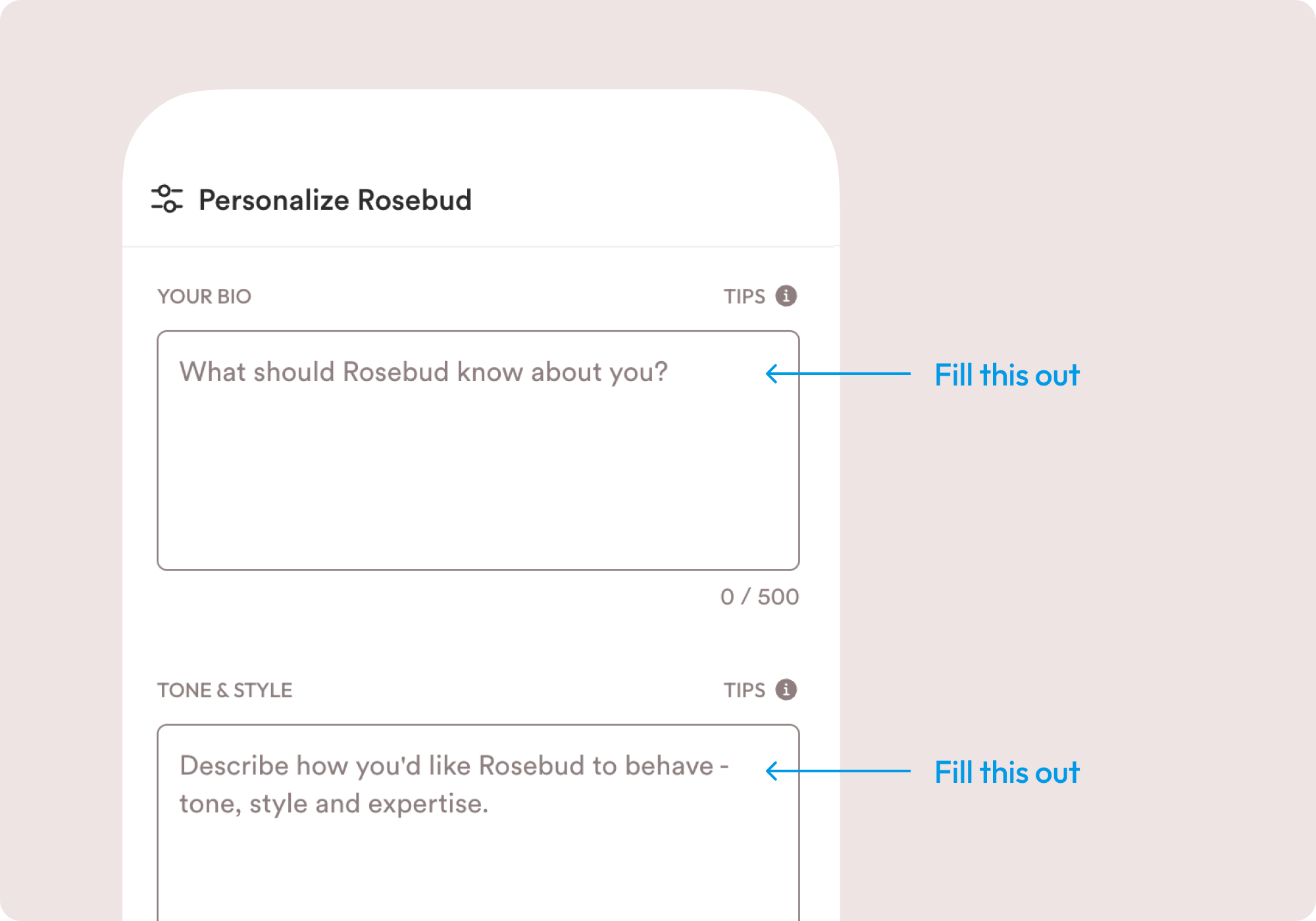This screenshot has width=1316, height=921.
Task: Click the 'What should Rosebud know' placeholder text
Action: pyautogui.click(x=423, y=372)
